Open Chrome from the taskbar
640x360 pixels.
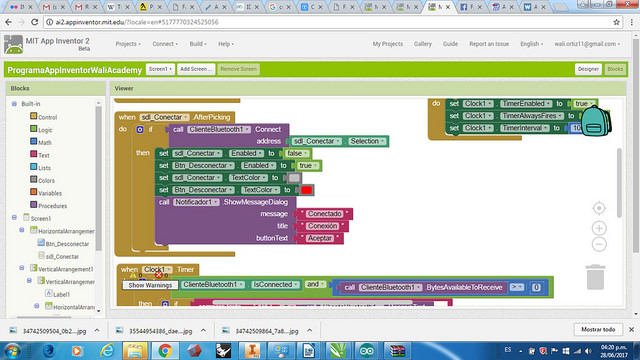(165, 351)
